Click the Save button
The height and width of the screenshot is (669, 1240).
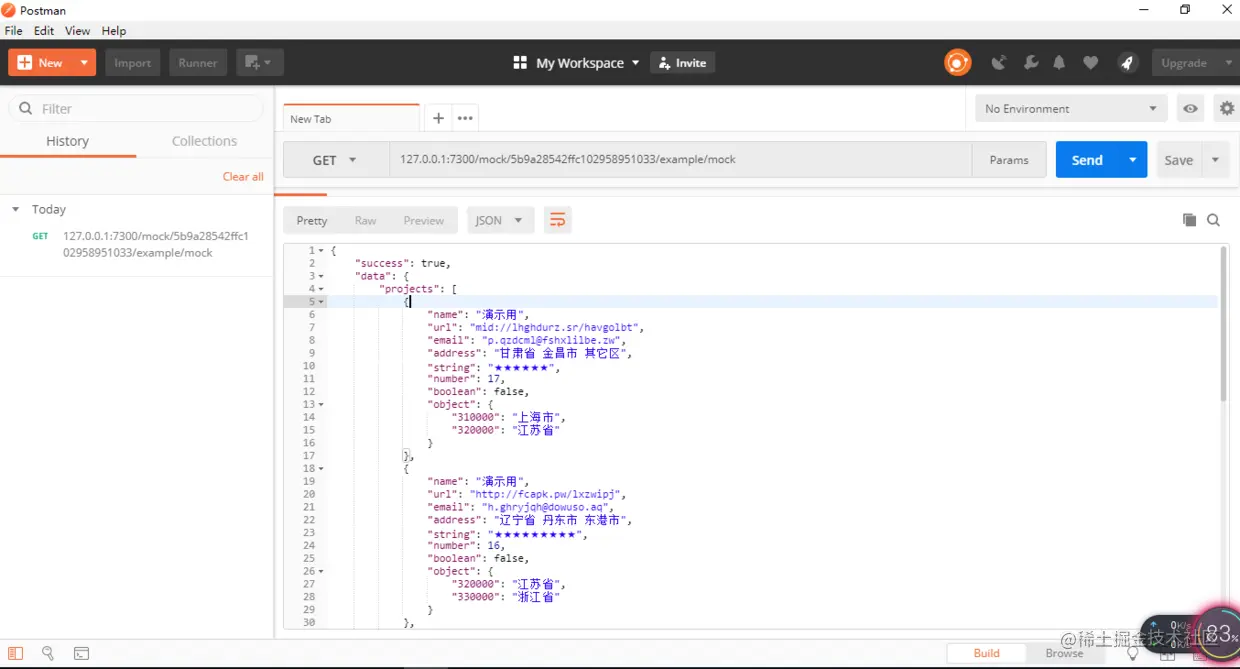(x=1179, y=160)
